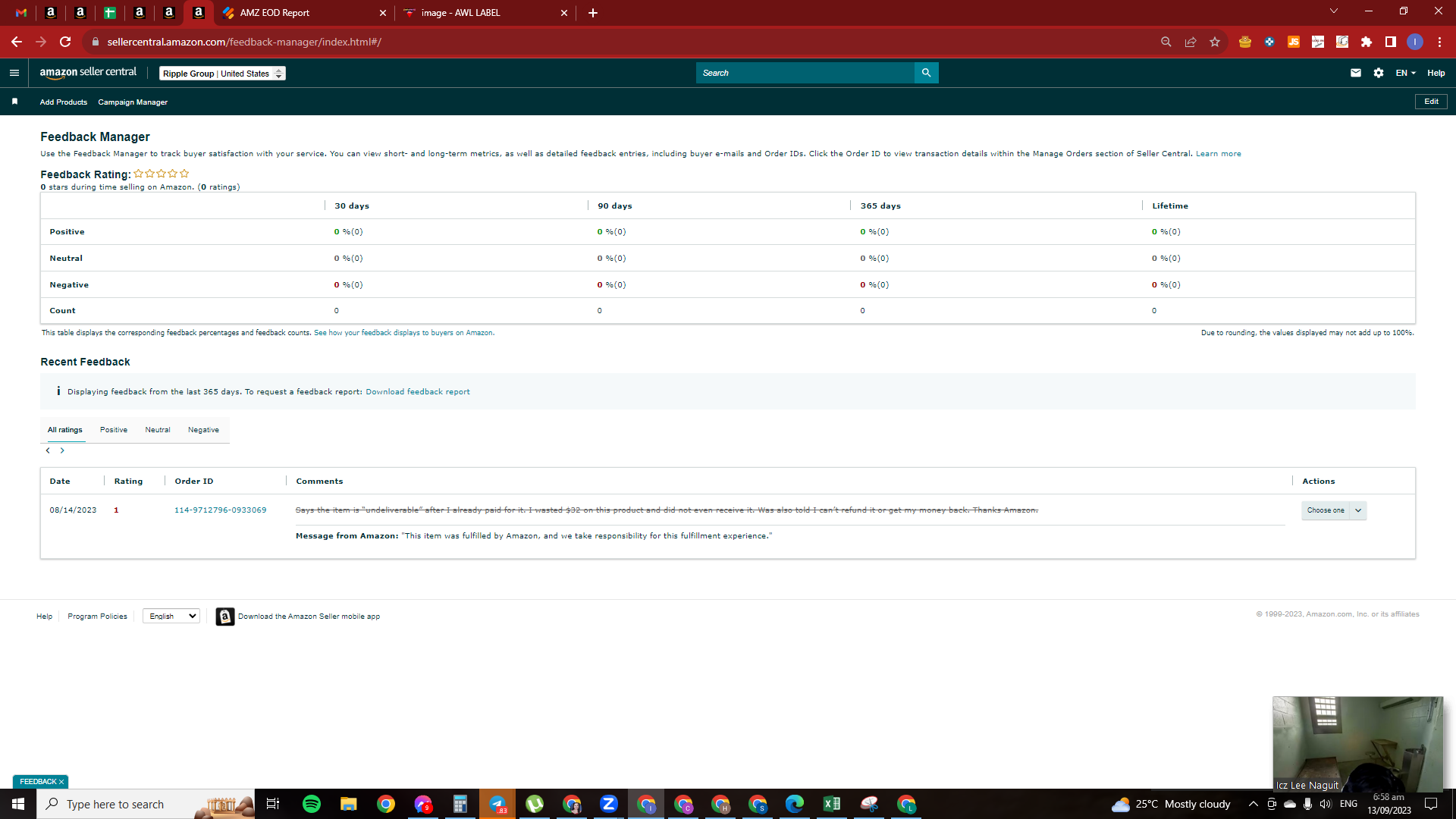Click the Windows Start button
Image resolution: width=1456 pixels, height=819 pixels.
[18, 804]
